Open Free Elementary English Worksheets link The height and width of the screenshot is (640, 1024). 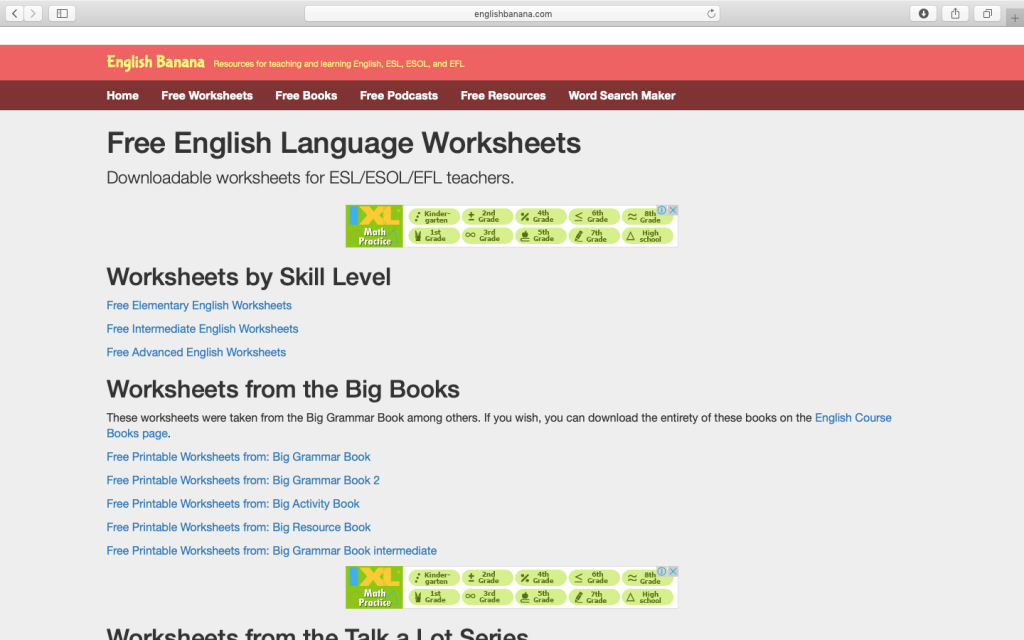[x=199, y=306]
